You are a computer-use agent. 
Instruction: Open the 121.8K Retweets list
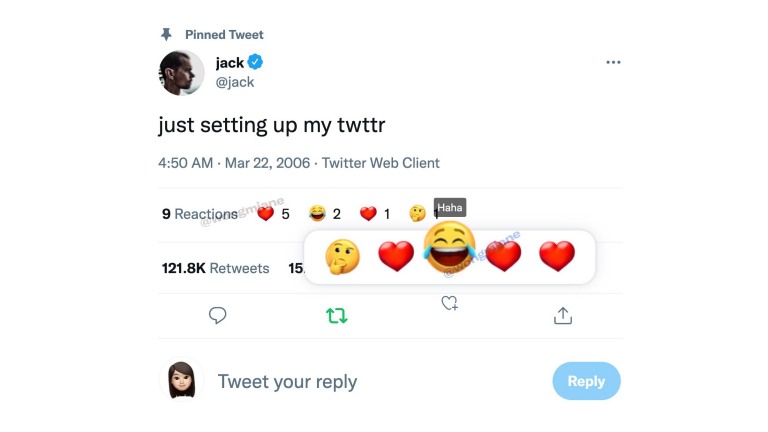coord(215,268)
